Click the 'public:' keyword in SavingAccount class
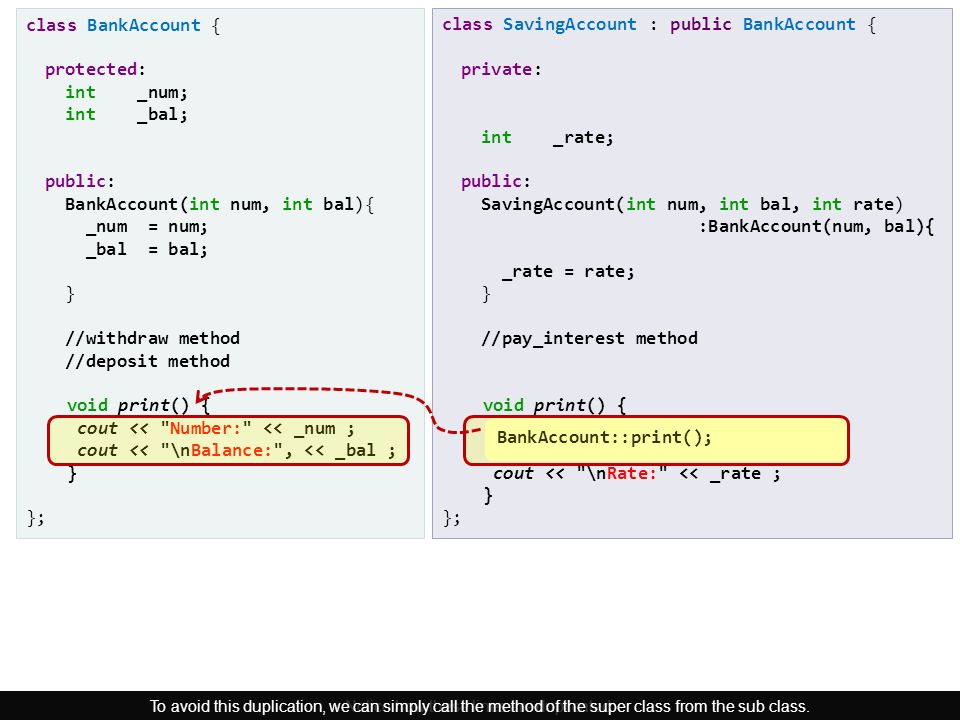 pos(496,181)
